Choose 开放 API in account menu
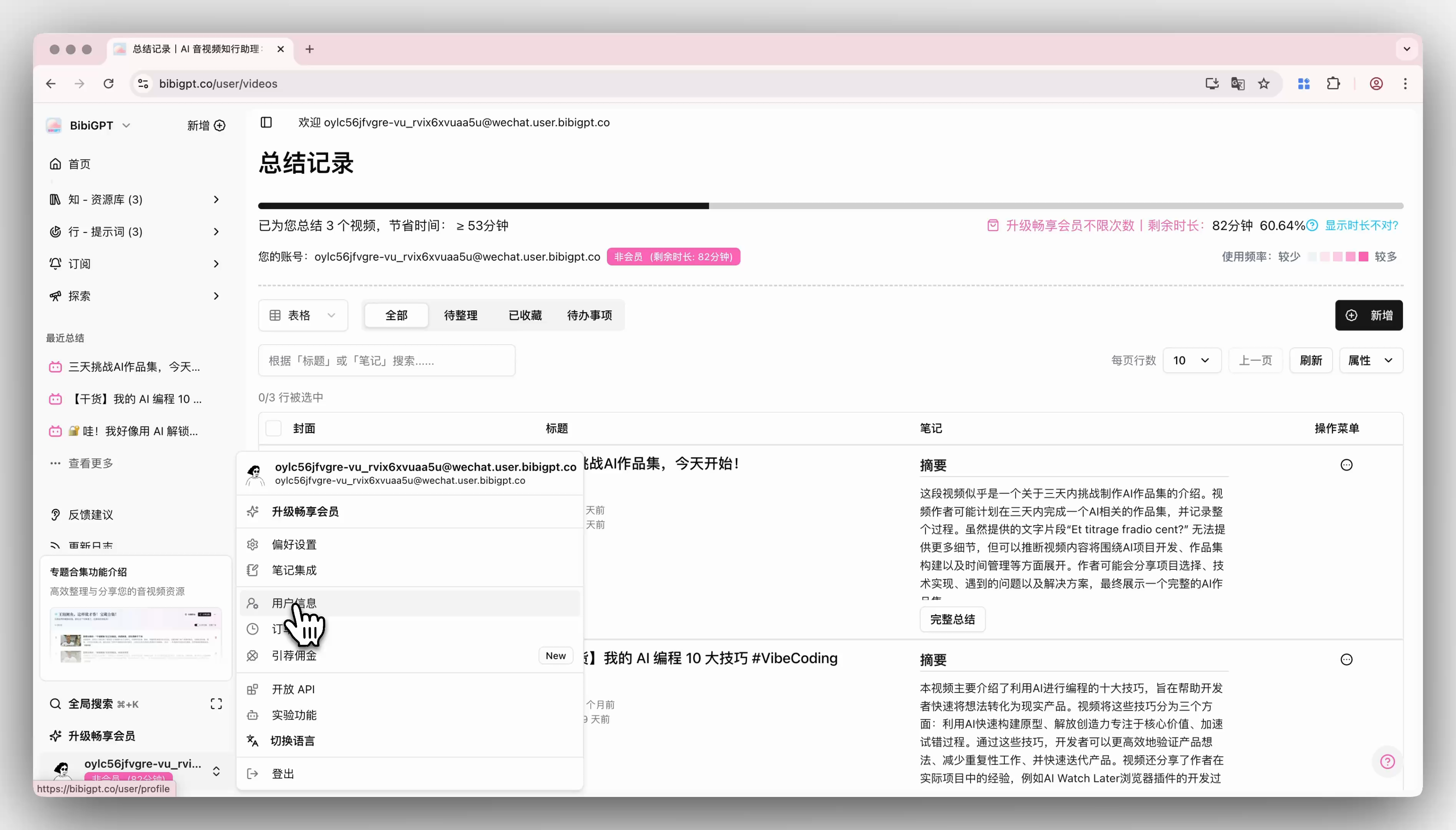Screen dimensions: 1456x830 (x=410, y=689)
